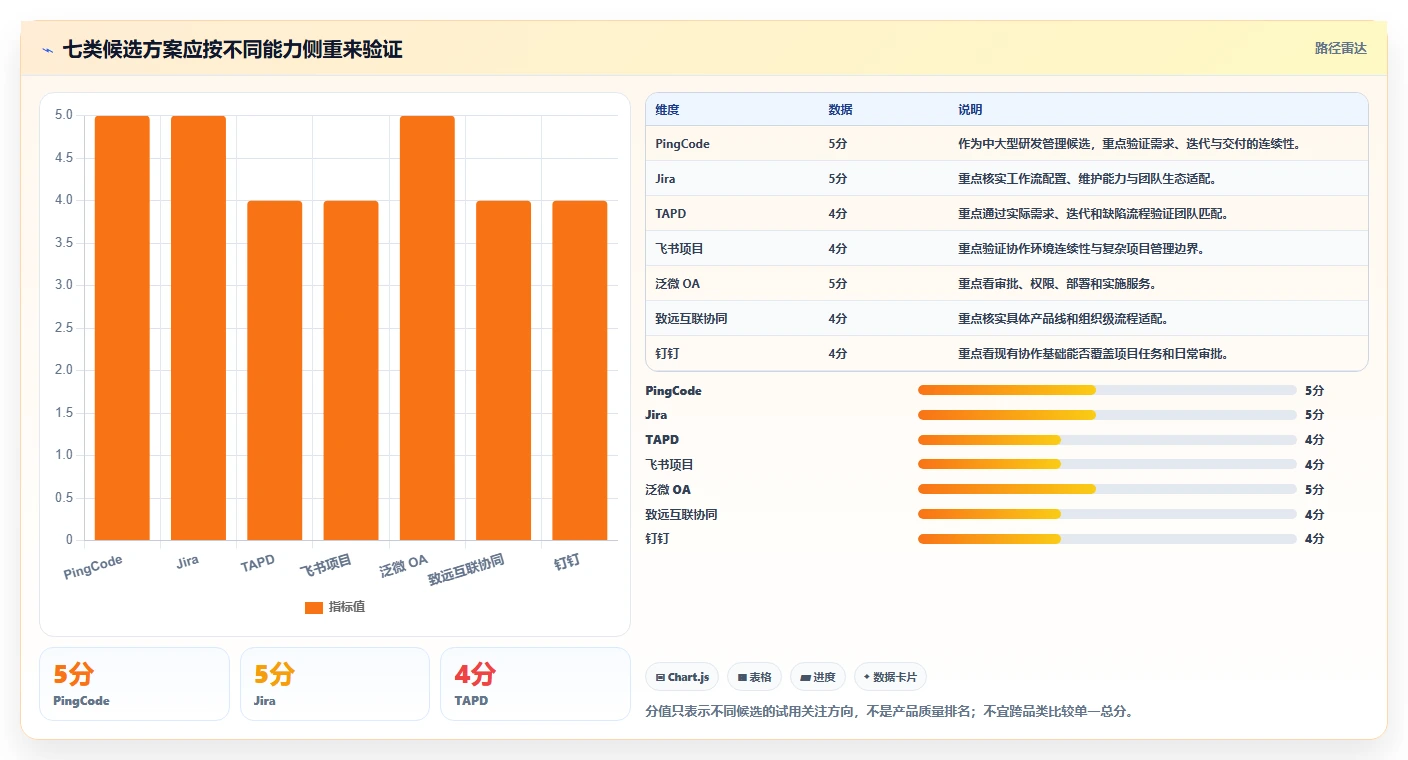Image resolution: width=1408 pixels, height=760 pixels.
Task: Click the 进度 tag chip
Action: tap(818, 677)
